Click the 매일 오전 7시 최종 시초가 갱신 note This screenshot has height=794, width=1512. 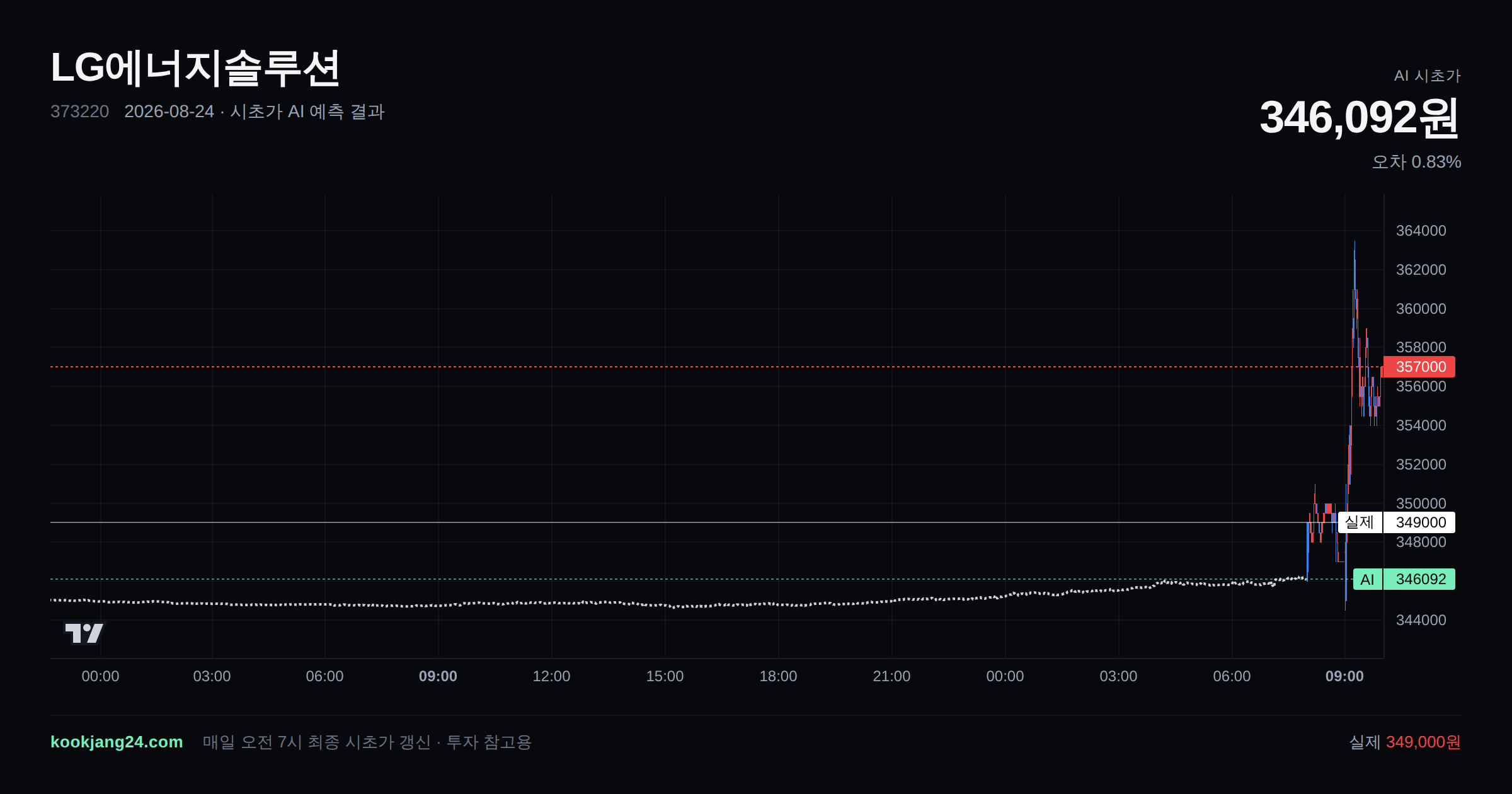tap(317, 742)
